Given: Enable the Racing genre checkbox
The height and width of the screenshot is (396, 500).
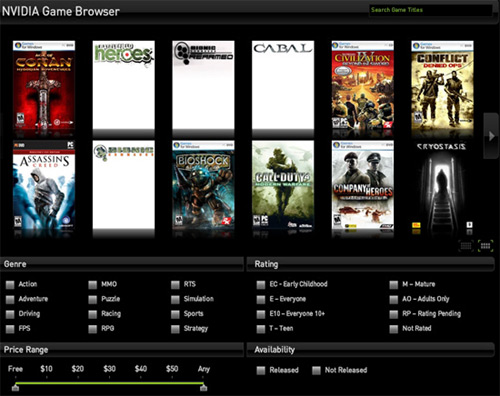Looking at the screenshot, I should click(x=93, y=314).
